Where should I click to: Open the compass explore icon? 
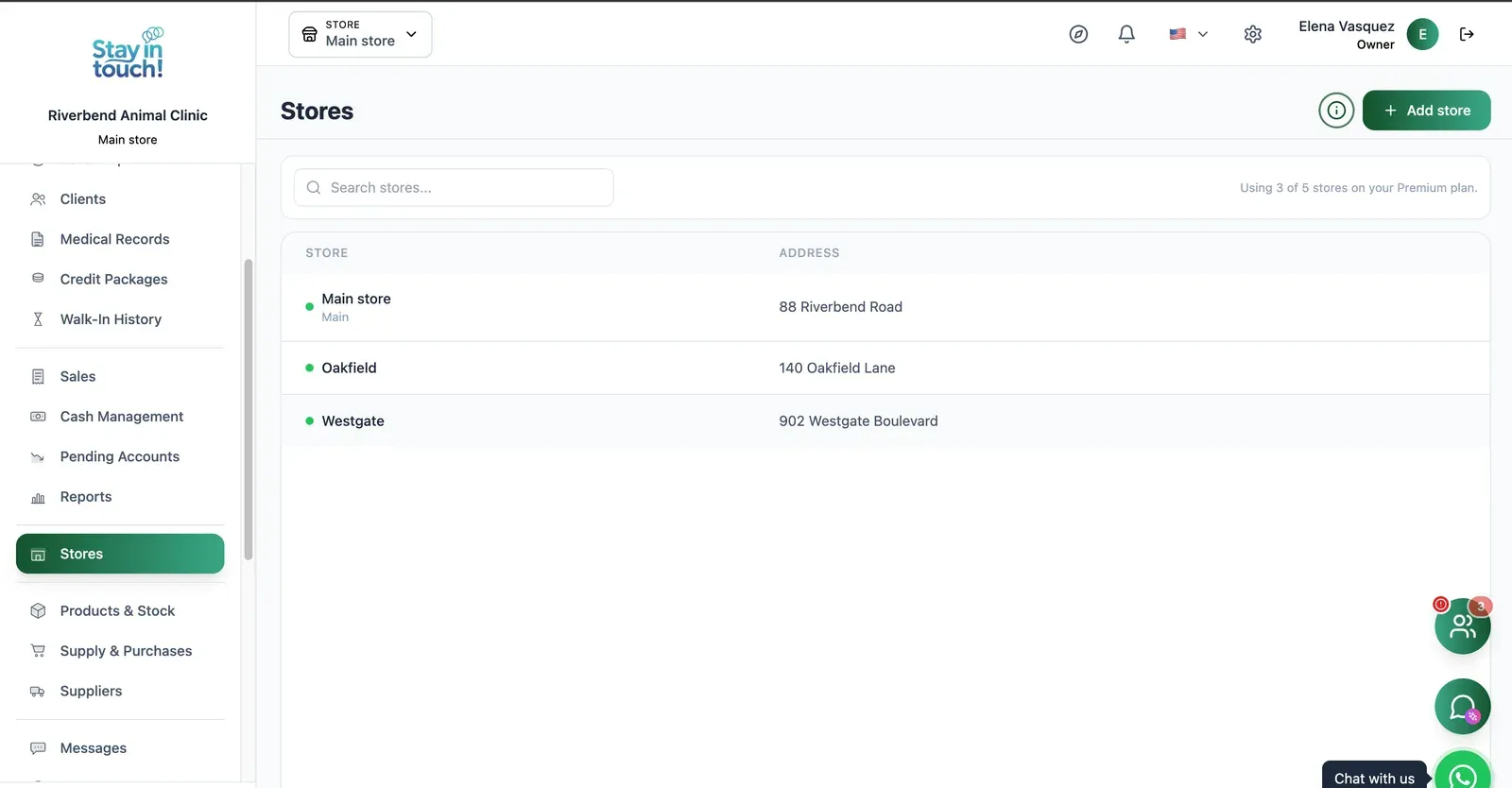coord(1078,34)
